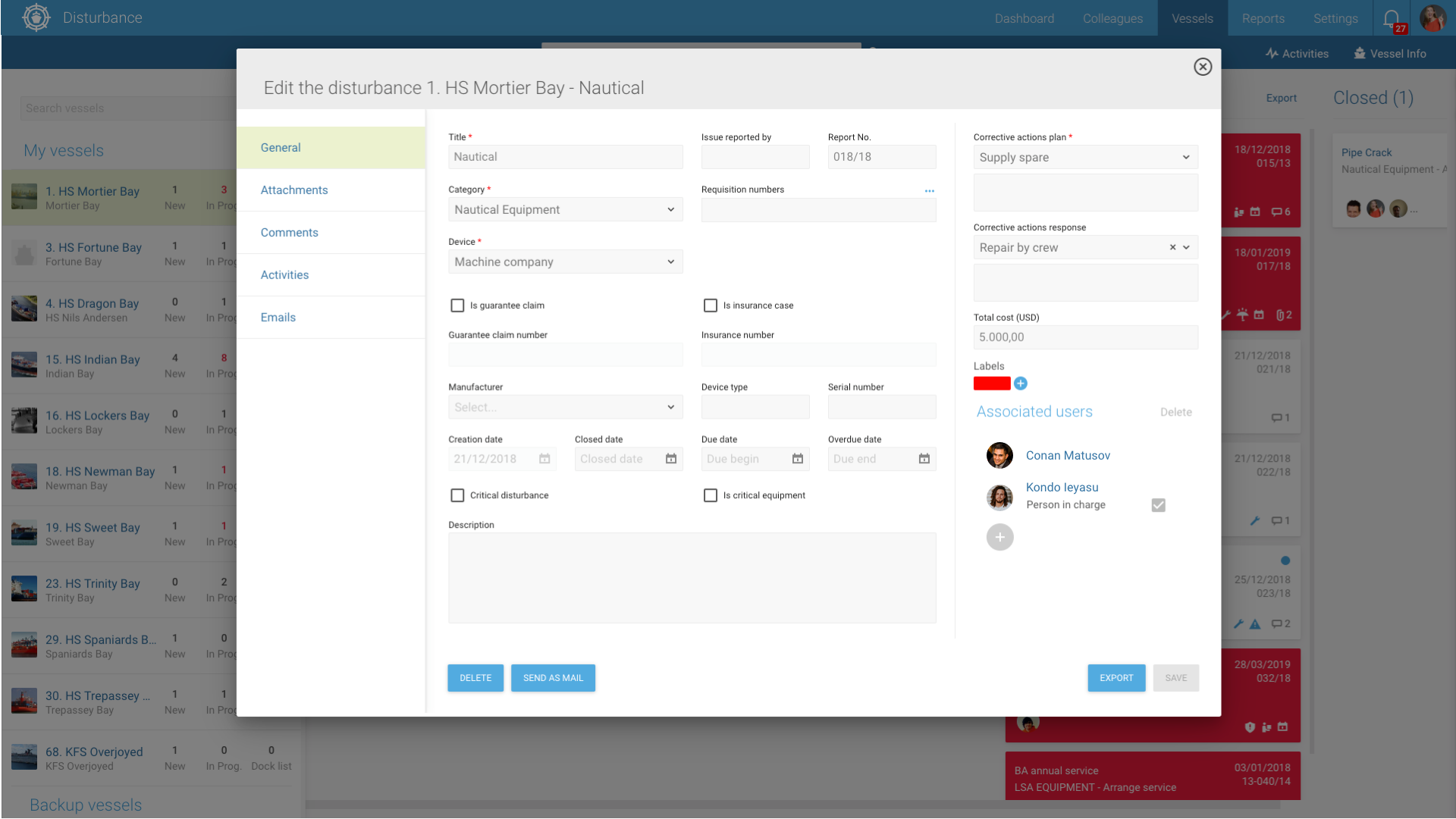Click the three-dots icon for Requisition numbers

coord(929,190)
